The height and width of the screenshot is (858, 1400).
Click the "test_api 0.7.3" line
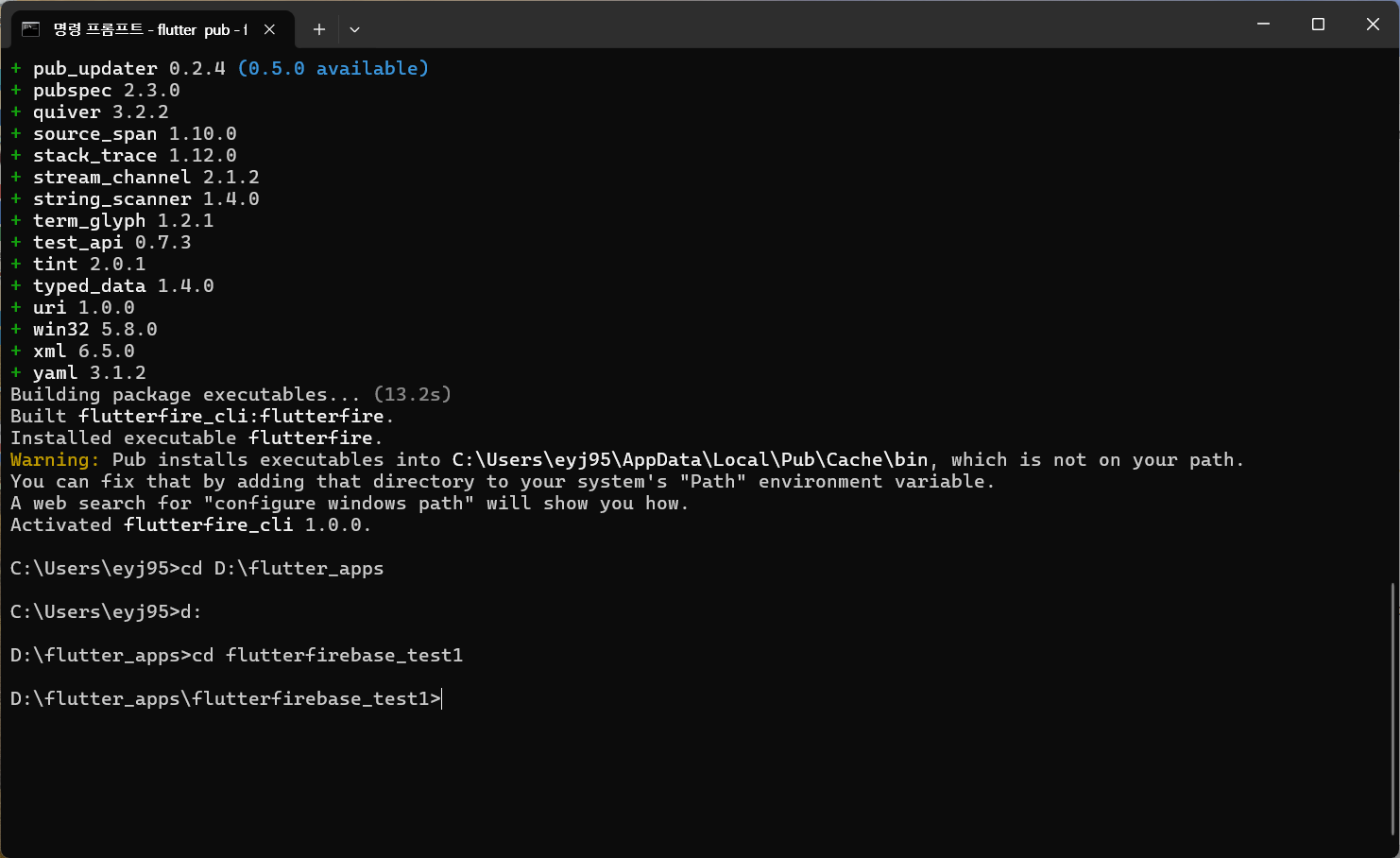[101, 242]
